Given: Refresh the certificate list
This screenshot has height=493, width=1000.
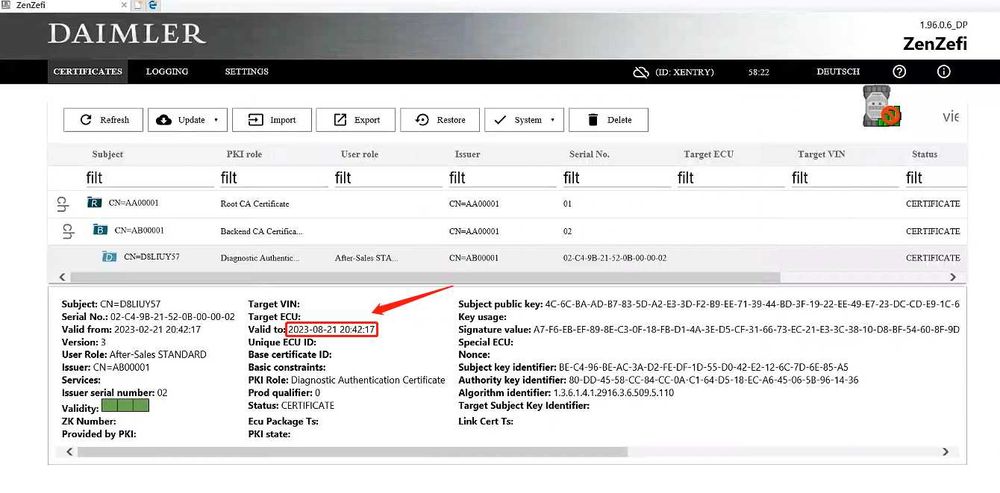Looking at the screenshot, I should pos(103,120).
